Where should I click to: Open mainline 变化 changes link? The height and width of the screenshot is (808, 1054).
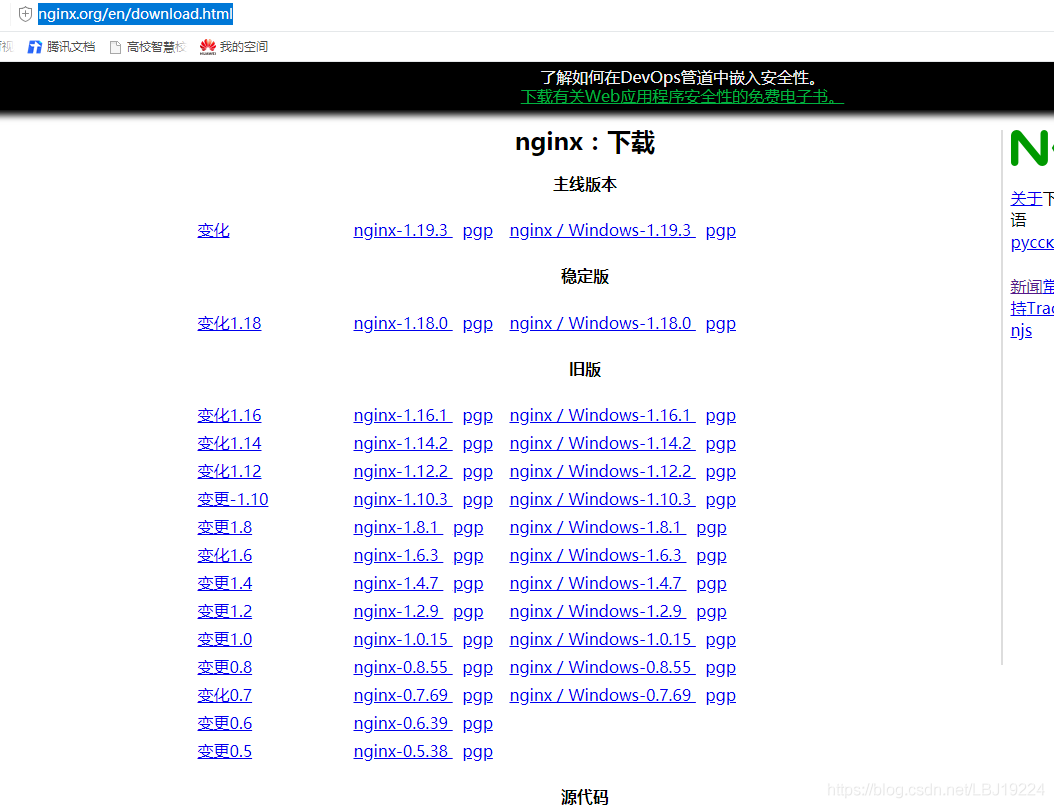pos(213,231)
